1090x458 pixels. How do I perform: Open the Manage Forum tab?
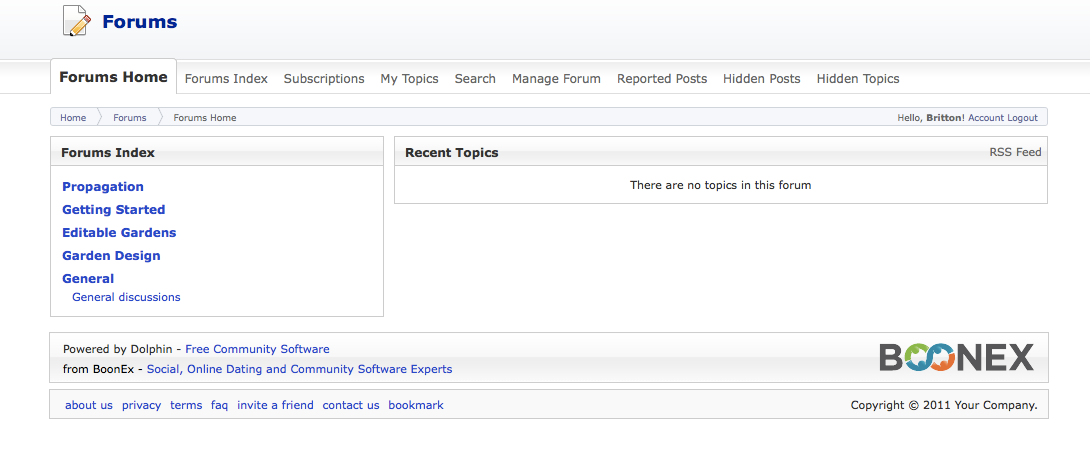click(556, 79)
